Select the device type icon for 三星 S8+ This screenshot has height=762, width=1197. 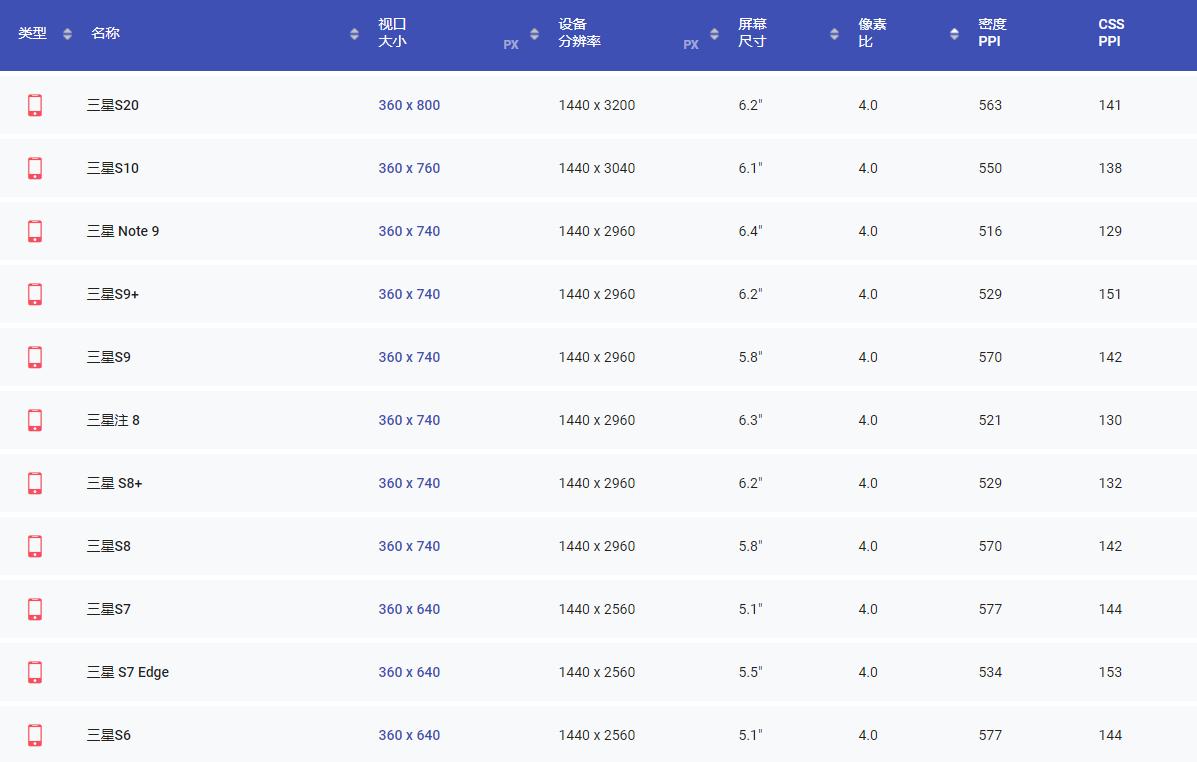click(35, 483)
